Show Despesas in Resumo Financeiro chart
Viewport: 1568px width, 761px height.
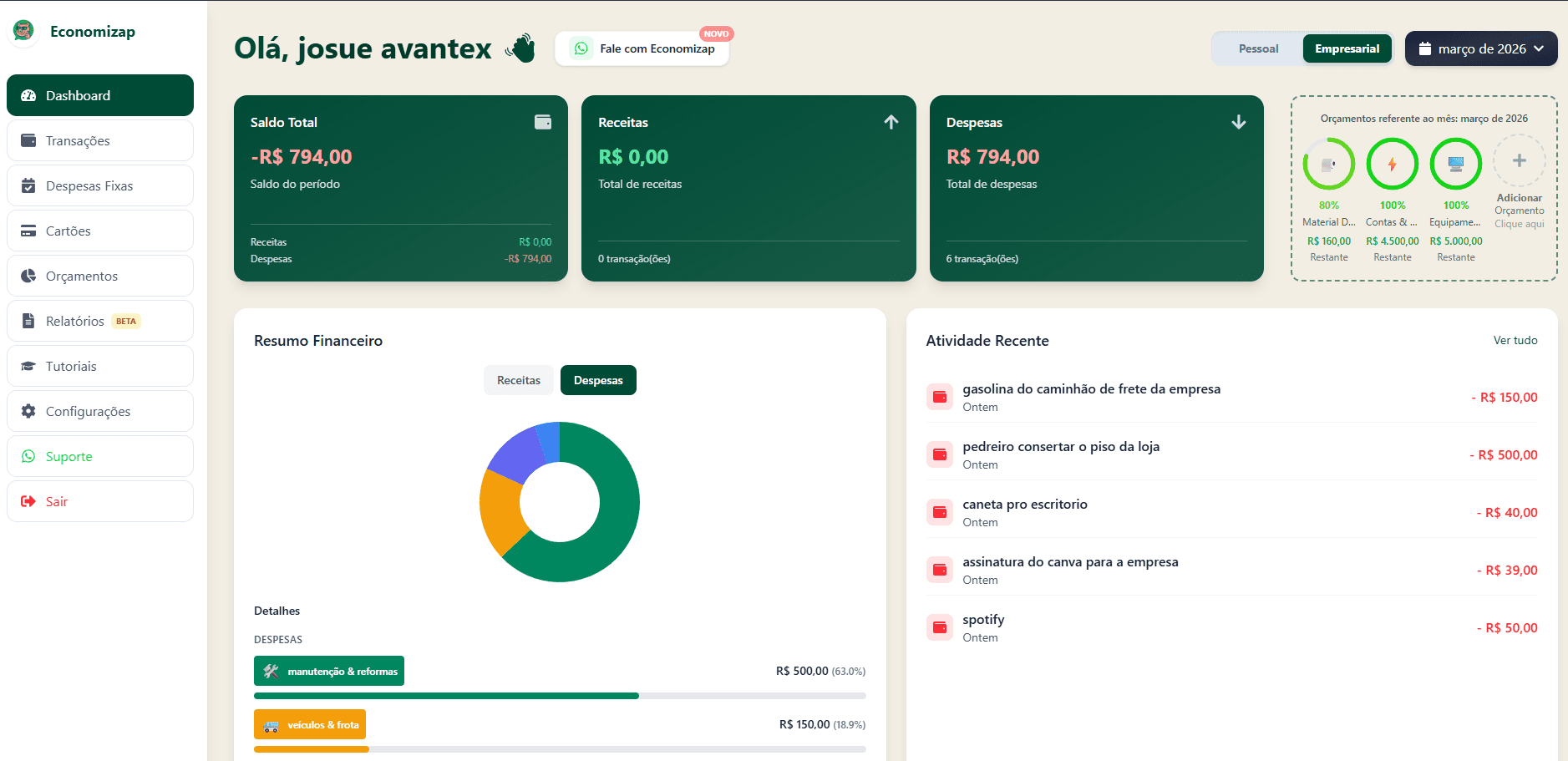(598, 380)
